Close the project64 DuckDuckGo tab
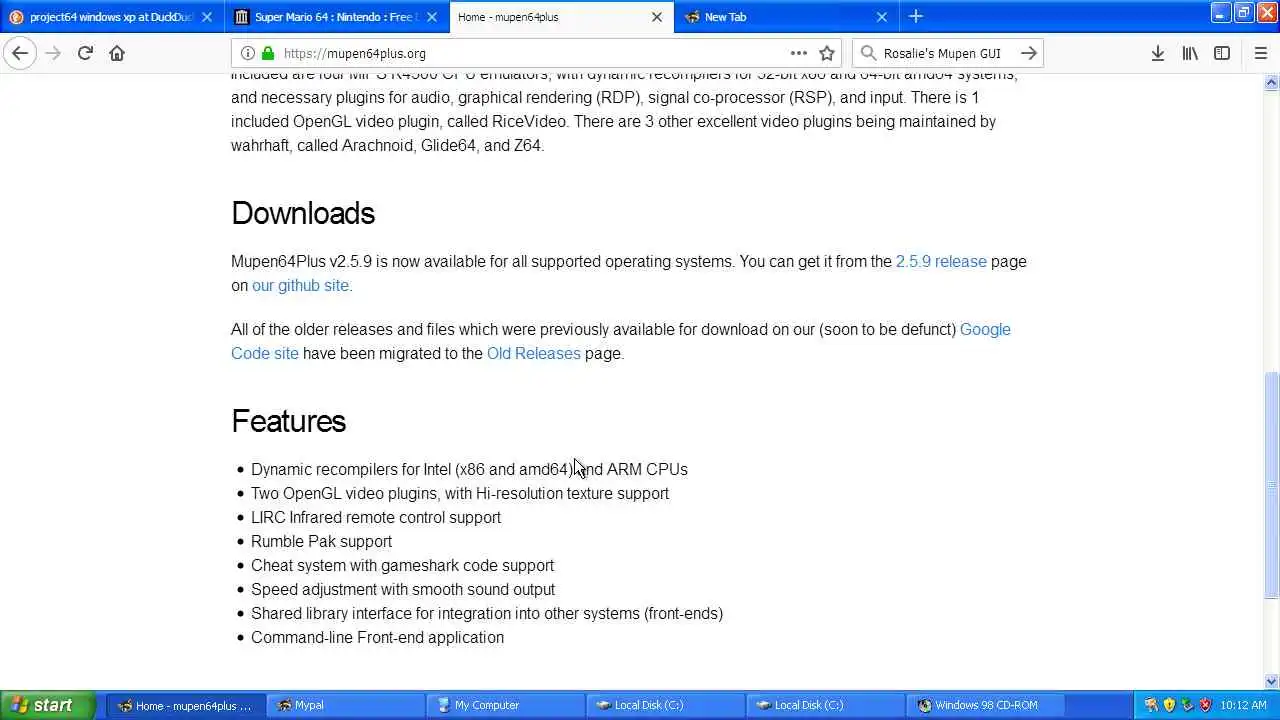1280x720 pixels. point(207,17)
